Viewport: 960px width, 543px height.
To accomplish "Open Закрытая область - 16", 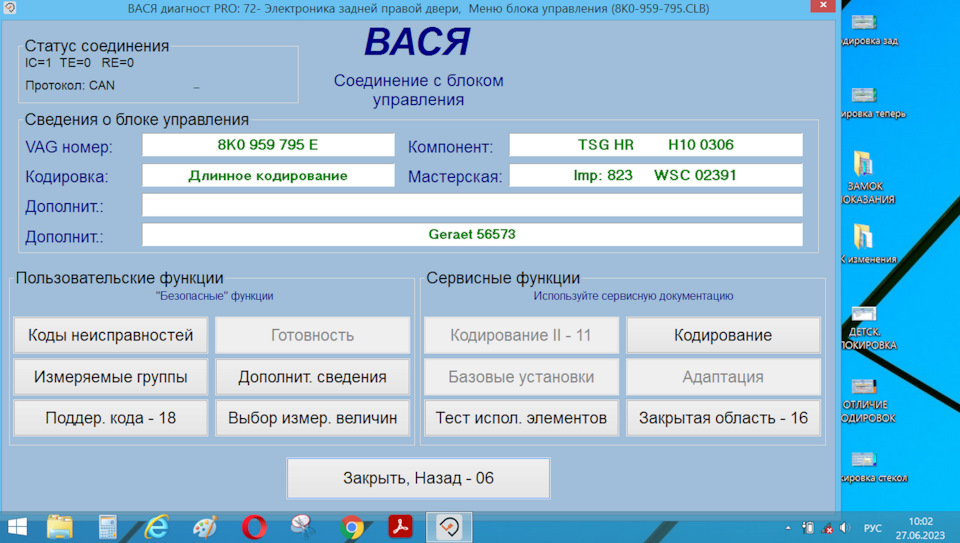I will [x=723, y=418].
